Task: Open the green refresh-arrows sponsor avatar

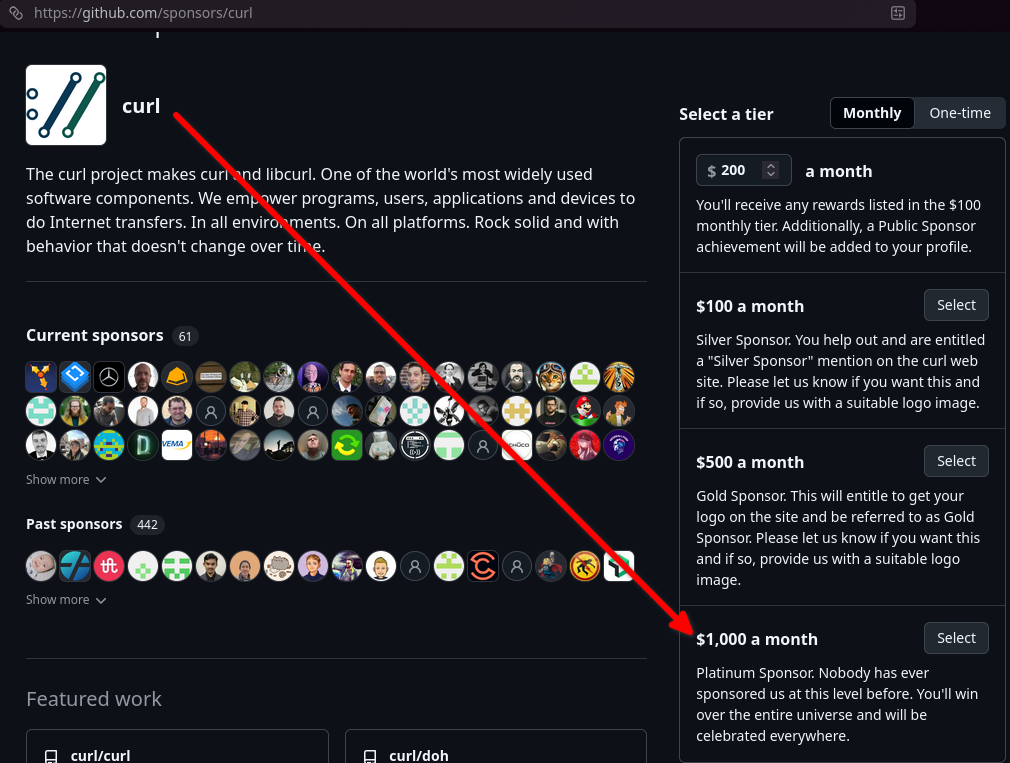Action: pos(347,445)
